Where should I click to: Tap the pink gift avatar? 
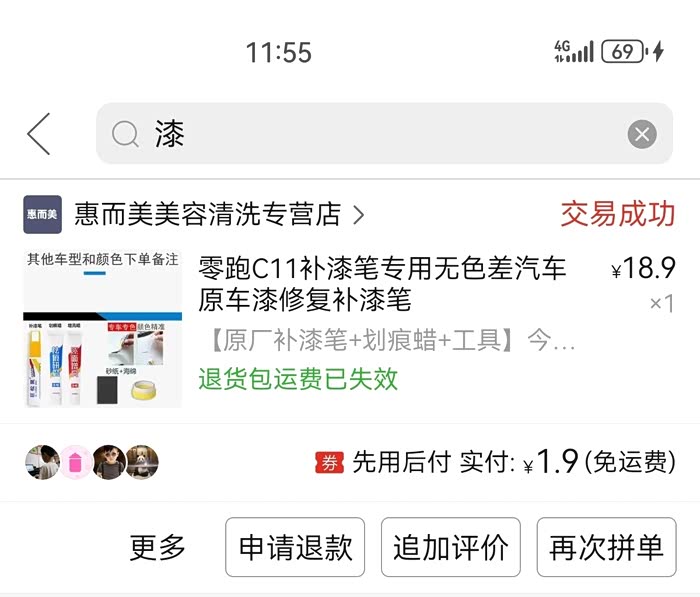[76, 462]
